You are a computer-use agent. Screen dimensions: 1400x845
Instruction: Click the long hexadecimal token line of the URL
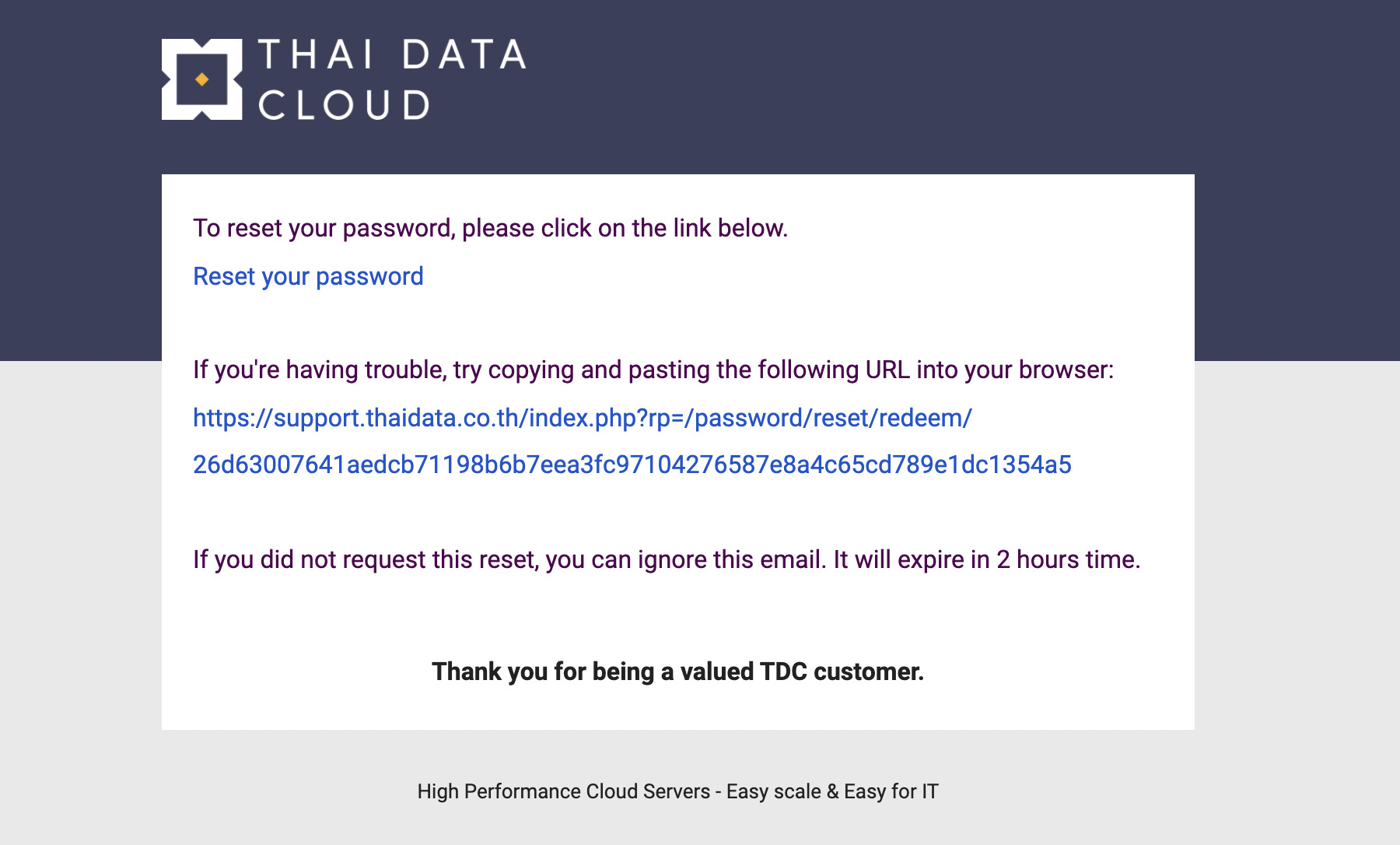click(x=632, y=465)
